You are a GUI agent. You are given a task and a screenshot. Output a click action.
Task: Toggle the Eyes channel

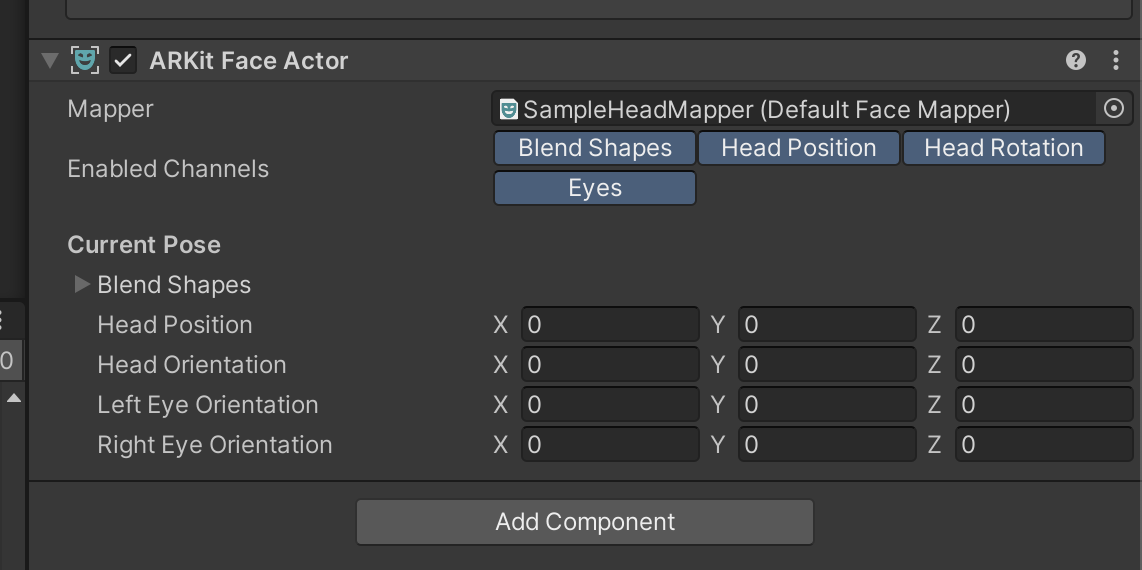[595, 188]
